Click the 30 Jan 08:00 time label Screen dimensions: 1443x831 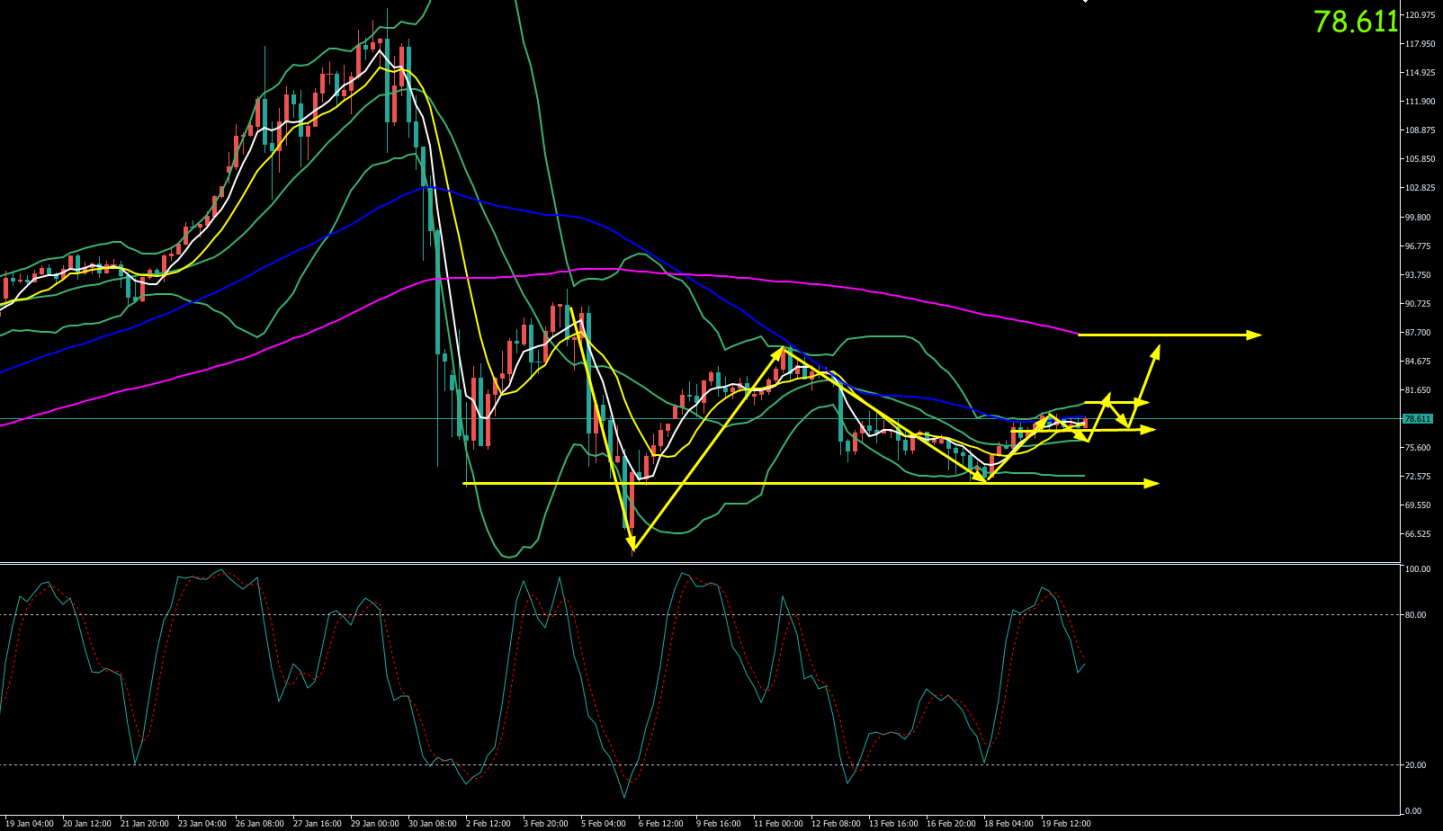(430, 824)
